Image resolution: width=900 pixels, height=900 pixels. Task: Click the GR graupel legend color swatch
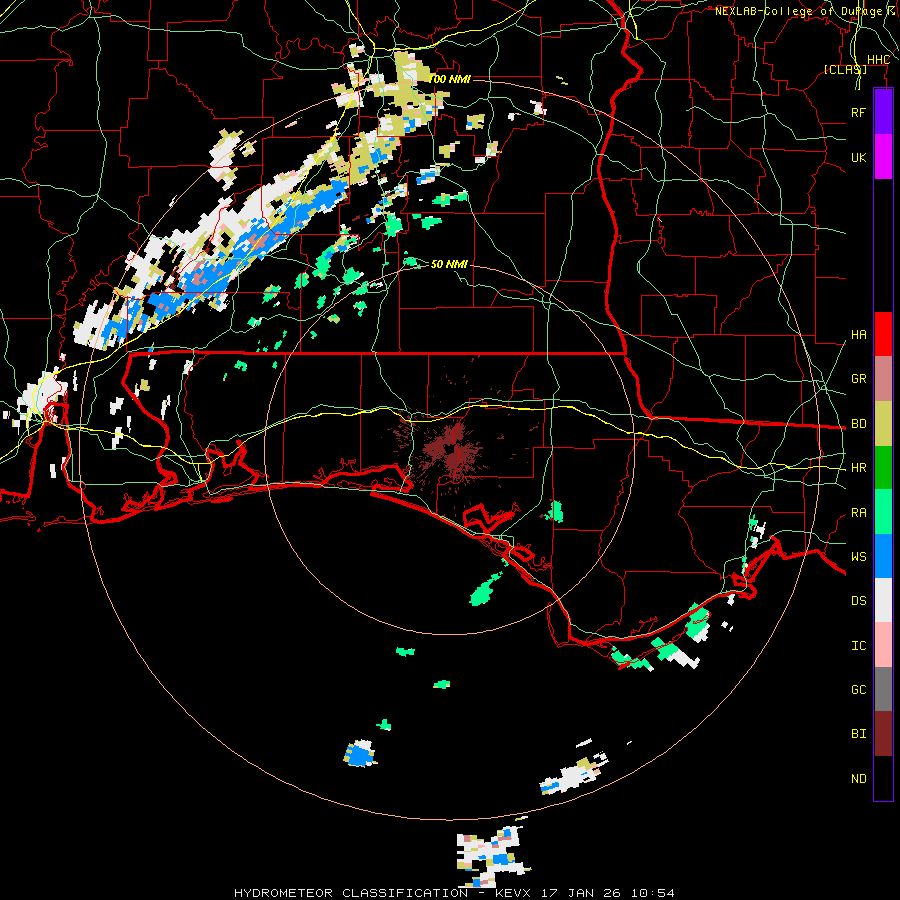click(883, 378)
